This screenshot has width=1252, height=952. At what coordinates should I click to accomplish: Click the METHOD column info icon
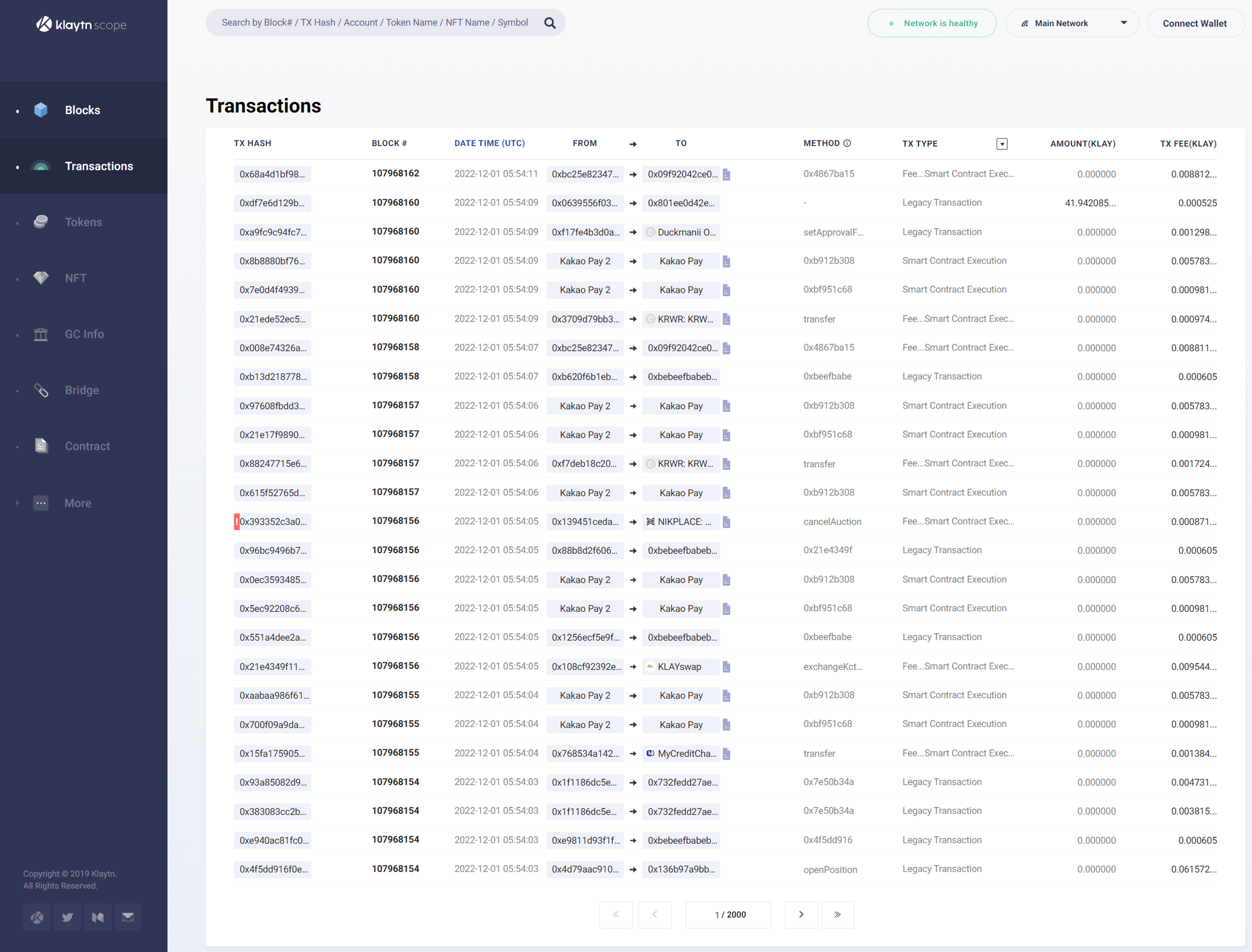click(x=847, y=143)
